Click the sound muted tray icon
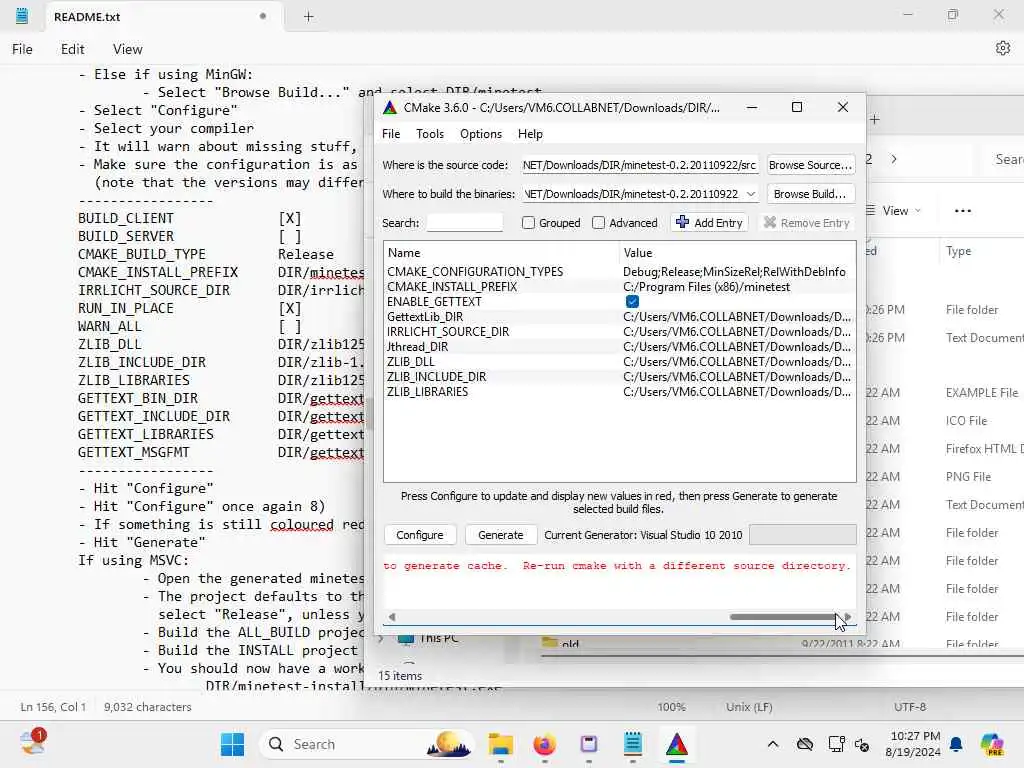Viewport: 1024px width, 768px height. 862,744
